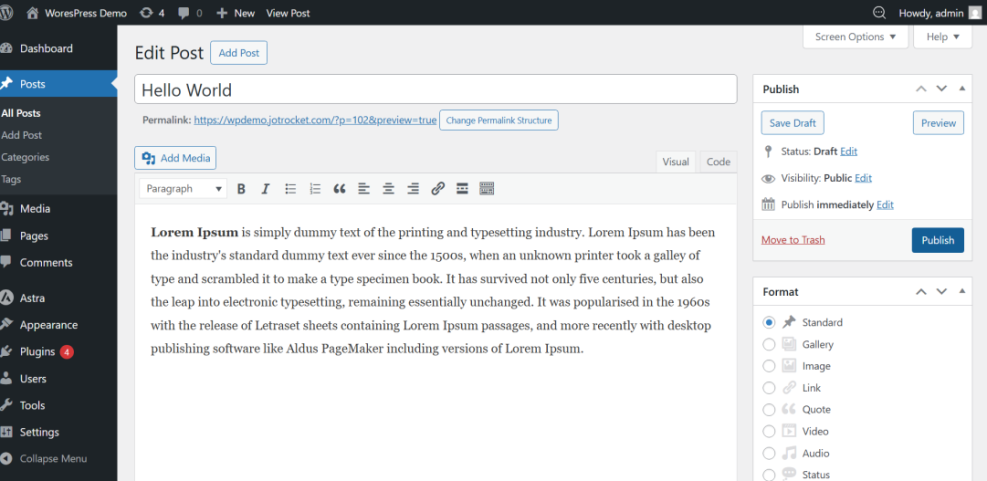This screenshot has height=481, width=987.
Task: Expand the Help panel
Action: coord(943,37)
